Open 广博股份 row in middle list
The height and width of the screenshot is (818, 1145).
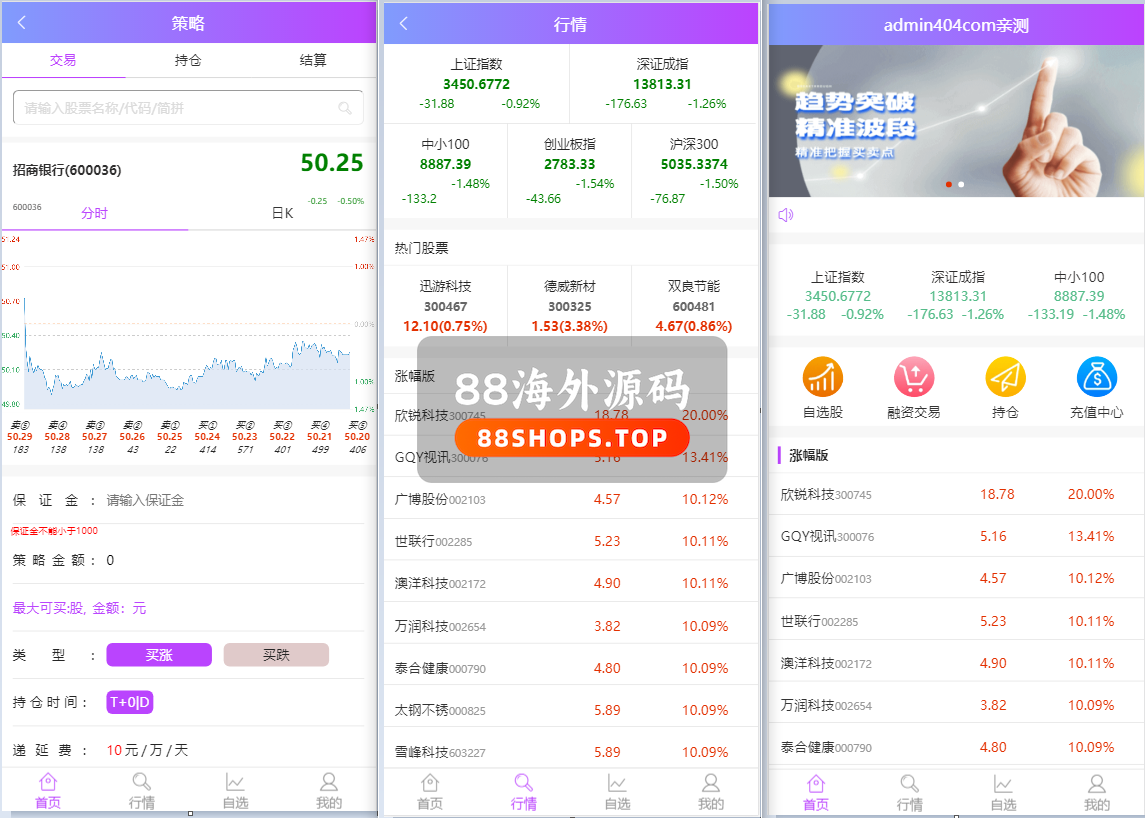click(570, 499)
